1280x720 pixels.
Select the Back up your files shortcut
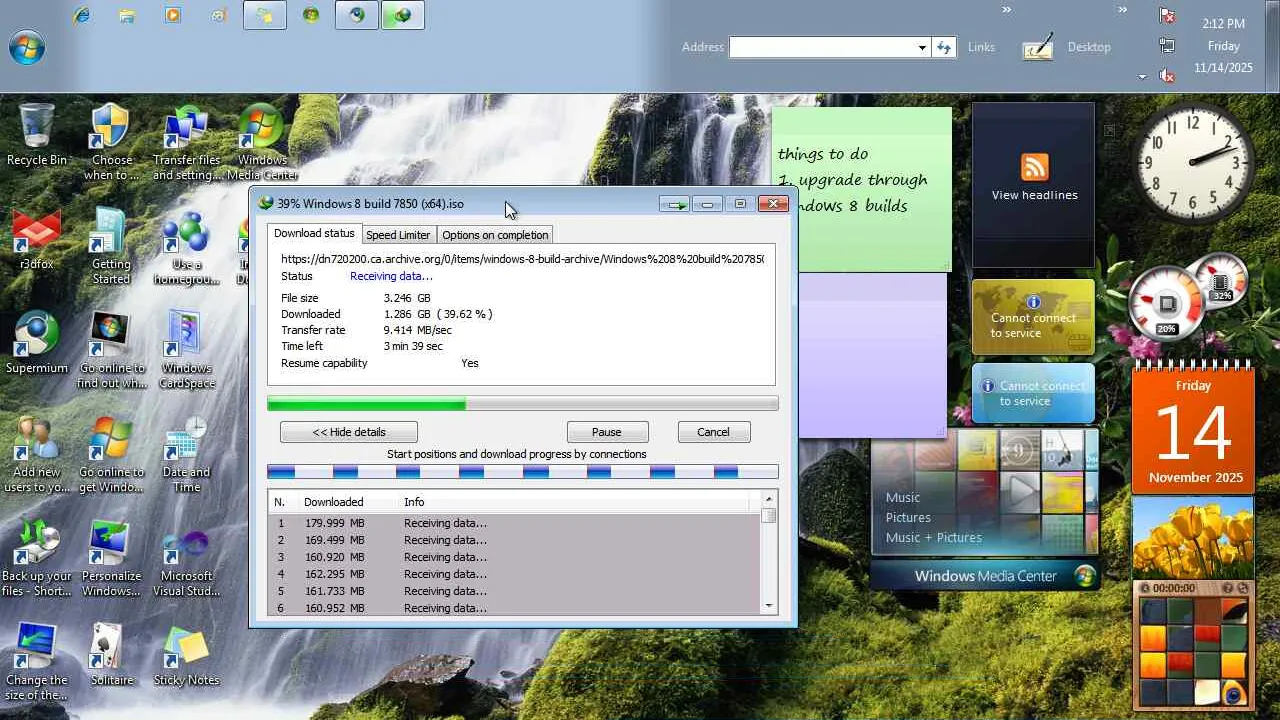point(37,559)
